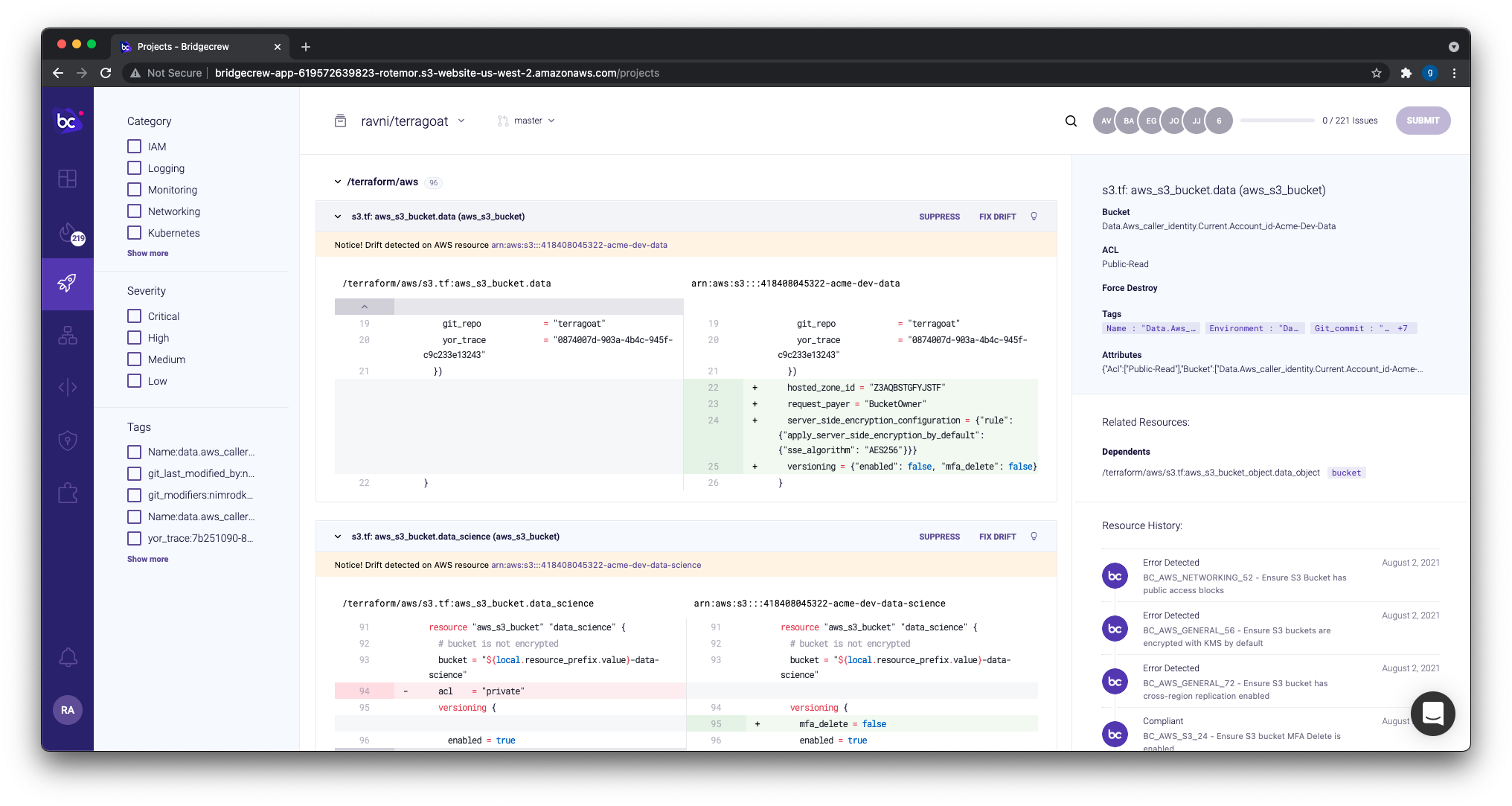Enable the IAM category checkbox

[134, 147]
